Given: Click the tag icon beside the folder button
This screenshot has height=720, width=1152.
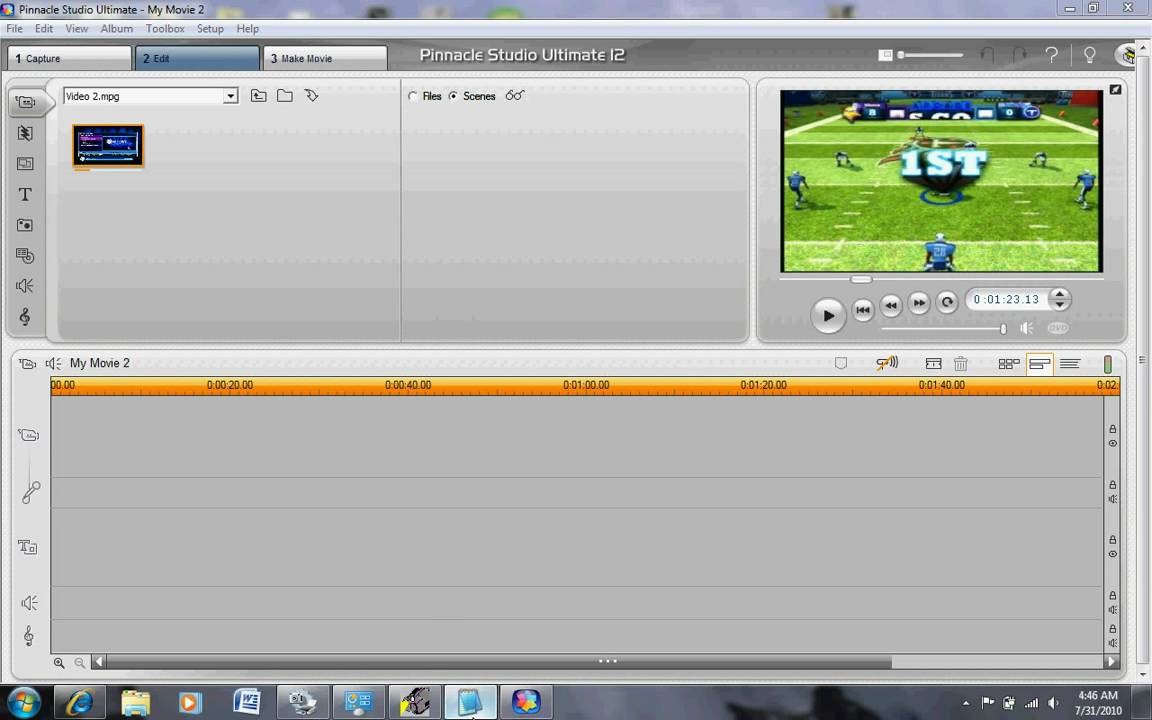Looking at the screenshot, I should coord(312,96).
